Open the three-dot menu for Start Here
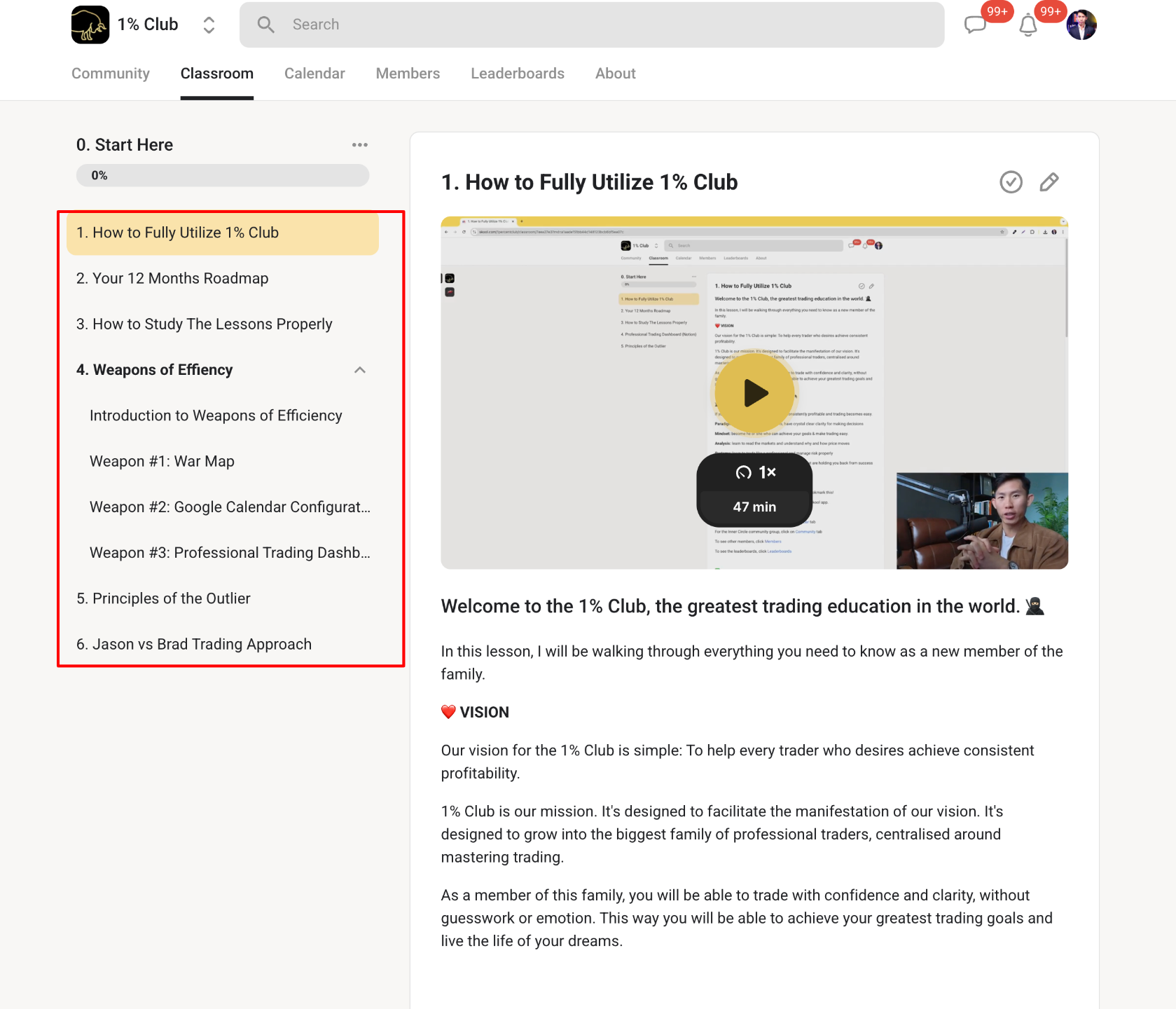This screenshot has width=1176, height=1009. coord(360,145)
